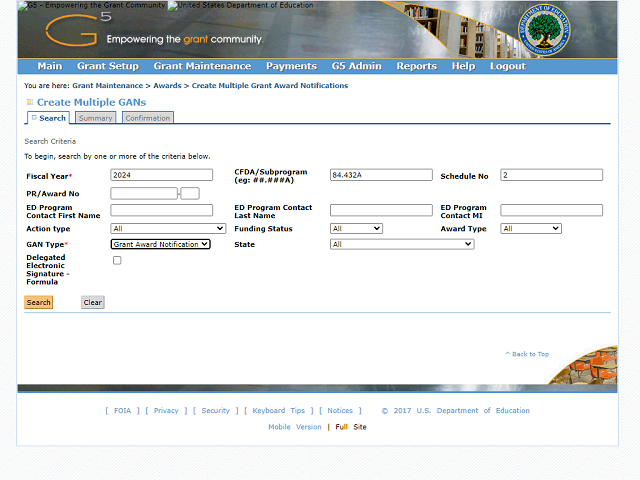Viewport: 640px width, 480px height.
Task: Click the Search Criteria heading text
Action: pos(50,141)
